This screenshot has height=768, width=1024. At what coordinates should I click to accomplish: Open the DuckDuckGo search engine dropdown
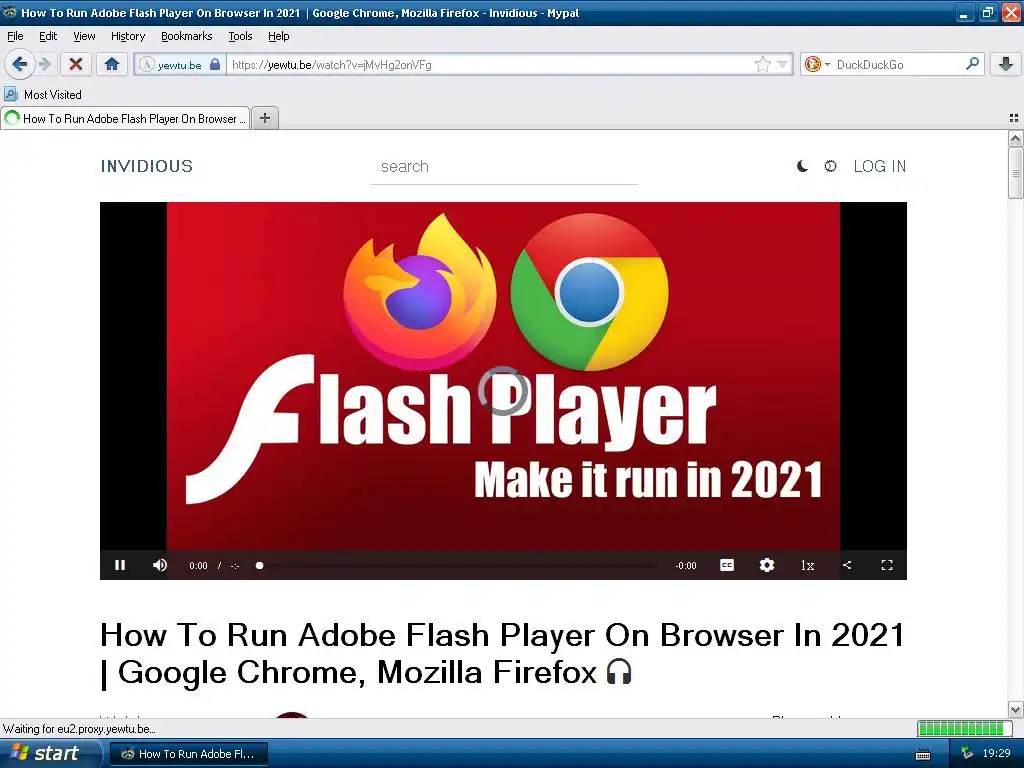point(817,64)
